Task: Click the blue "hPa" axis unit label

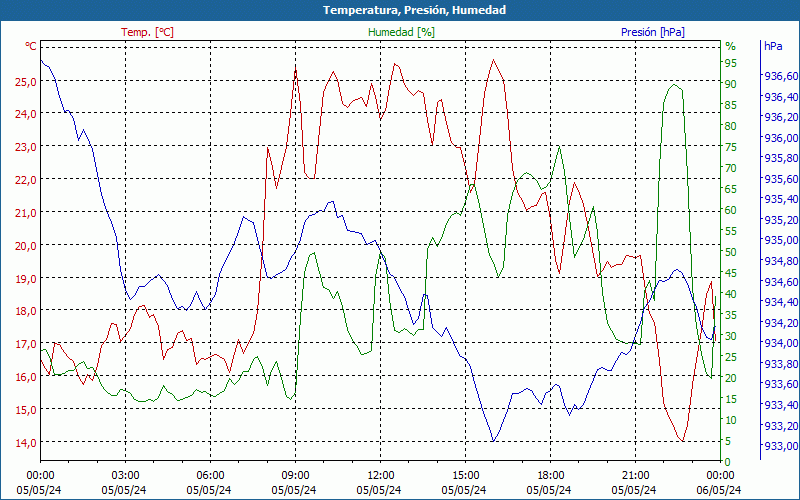Action: [773, 46]
